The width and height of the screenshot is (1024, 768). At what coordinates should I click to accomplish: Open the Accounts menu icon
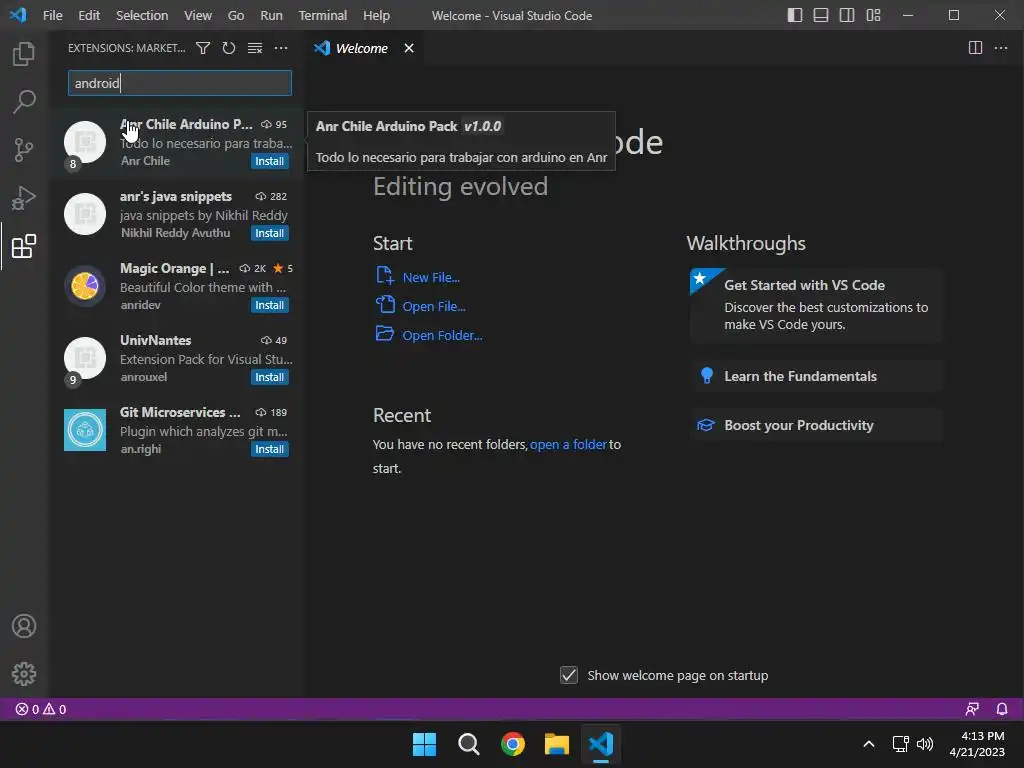24,626
